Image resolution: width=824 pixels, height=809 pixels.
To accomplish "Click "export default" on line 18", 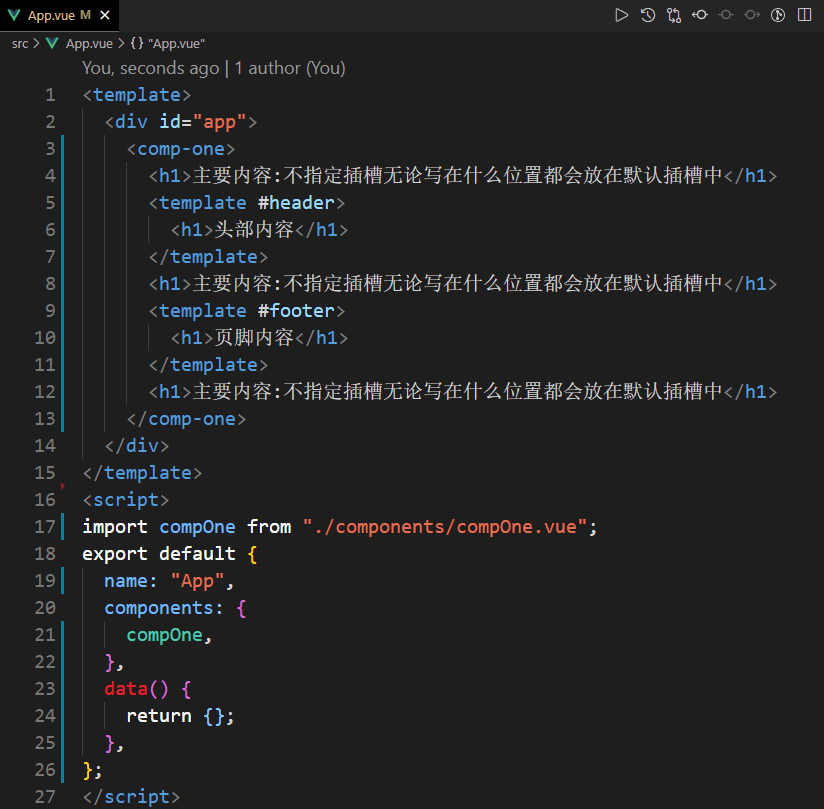I will 159,554.
